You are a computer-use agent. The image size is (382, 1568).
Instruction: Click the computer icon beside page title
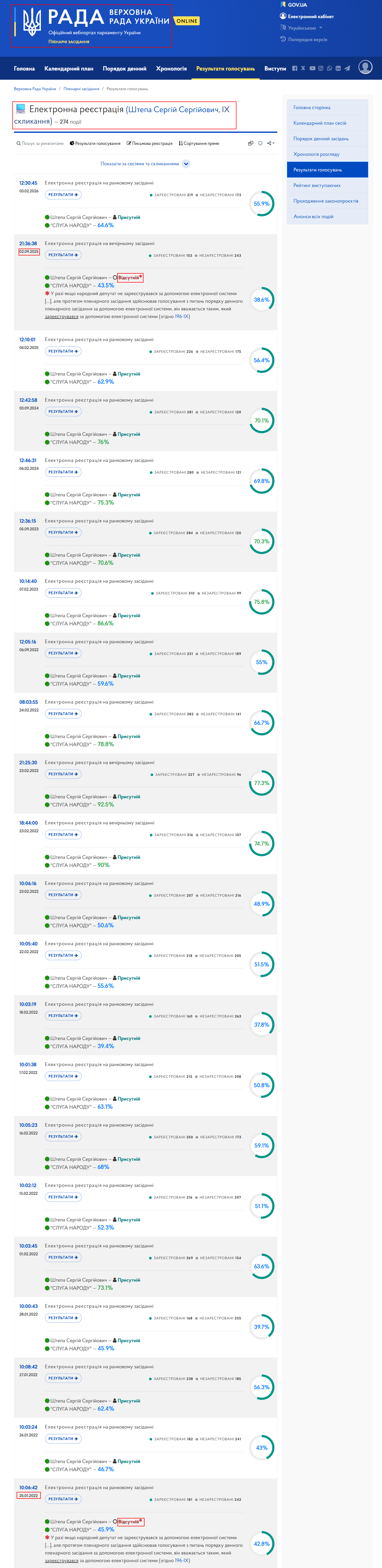tap(21, 109)
